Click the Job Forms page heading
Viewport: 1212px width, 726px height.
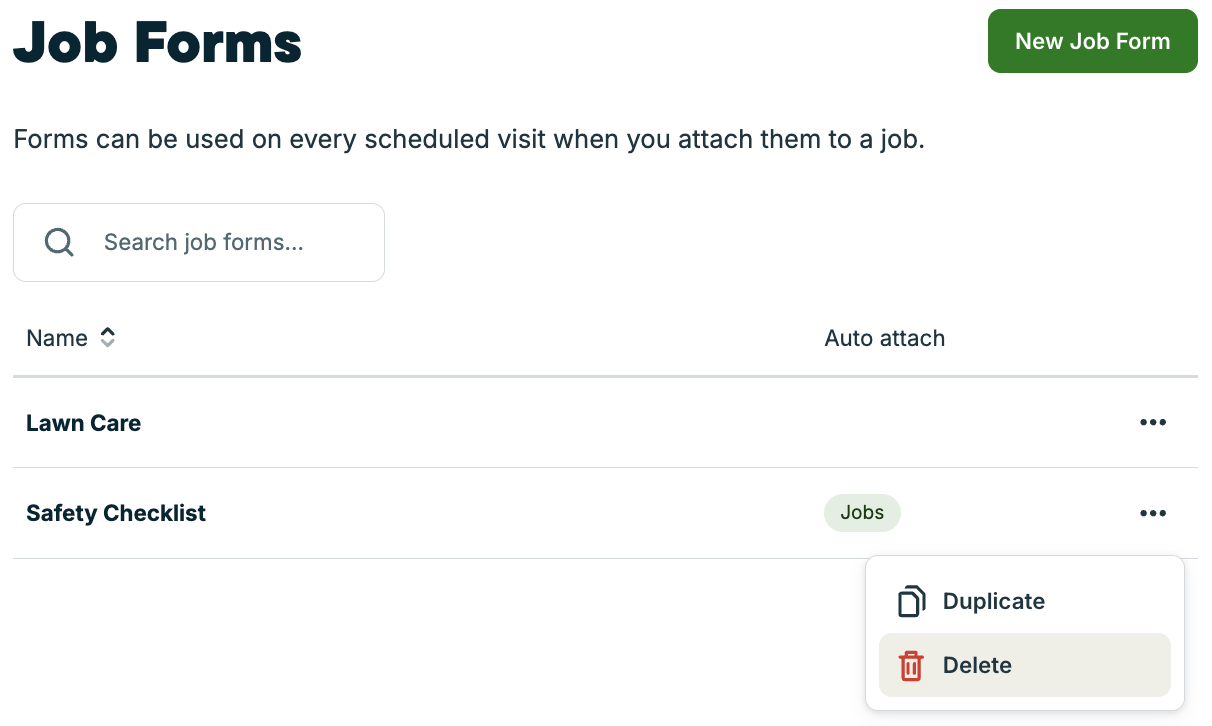[158, 42]
